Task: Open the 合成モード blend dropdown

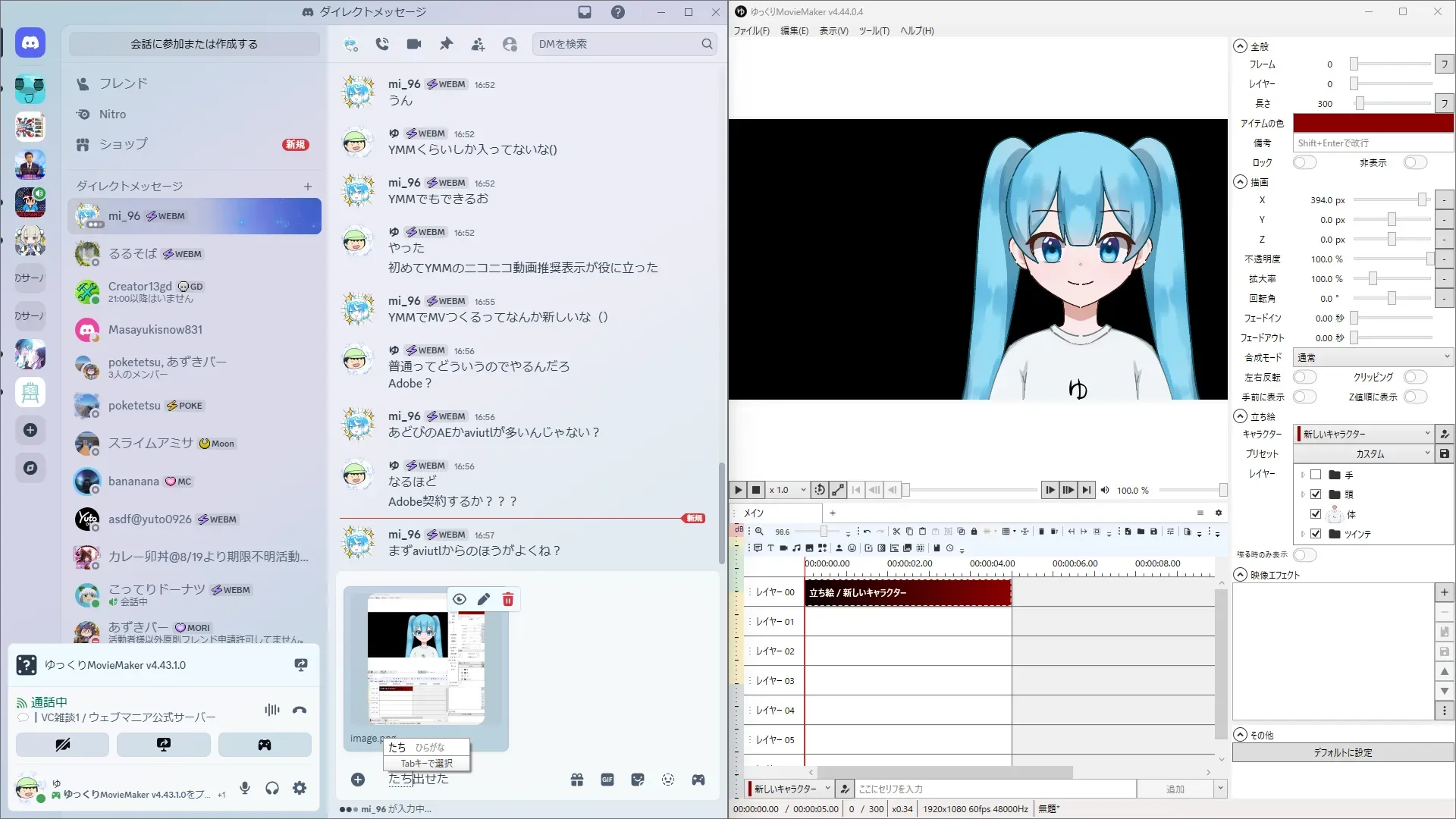Action: pos(1373,357)
